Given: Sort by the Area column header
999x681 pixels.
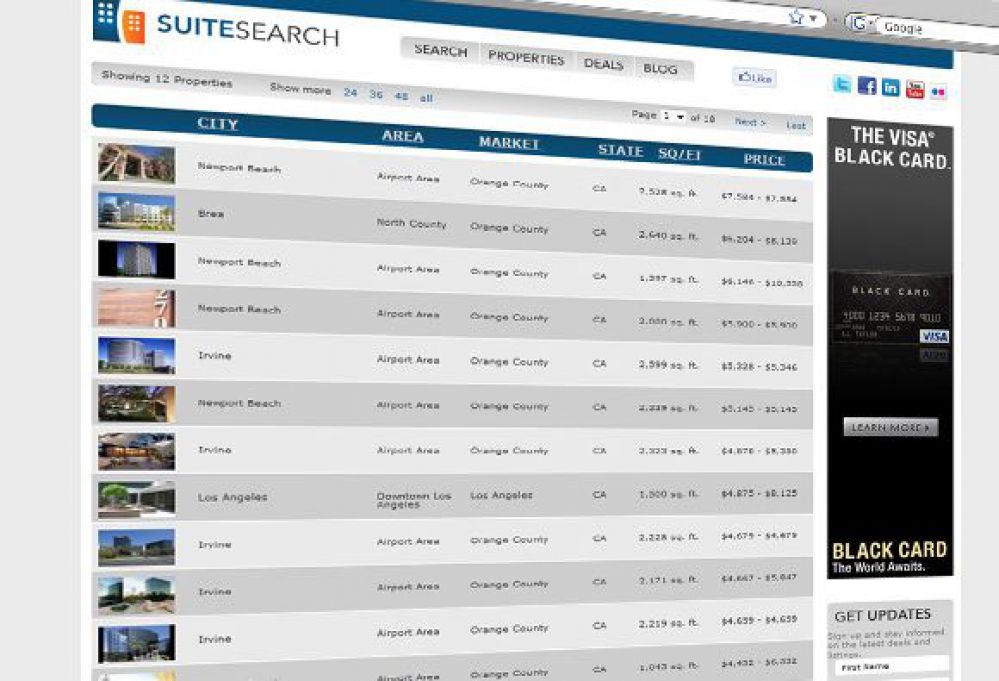Looking at the screenshot, I should click(x=402, y=136).
